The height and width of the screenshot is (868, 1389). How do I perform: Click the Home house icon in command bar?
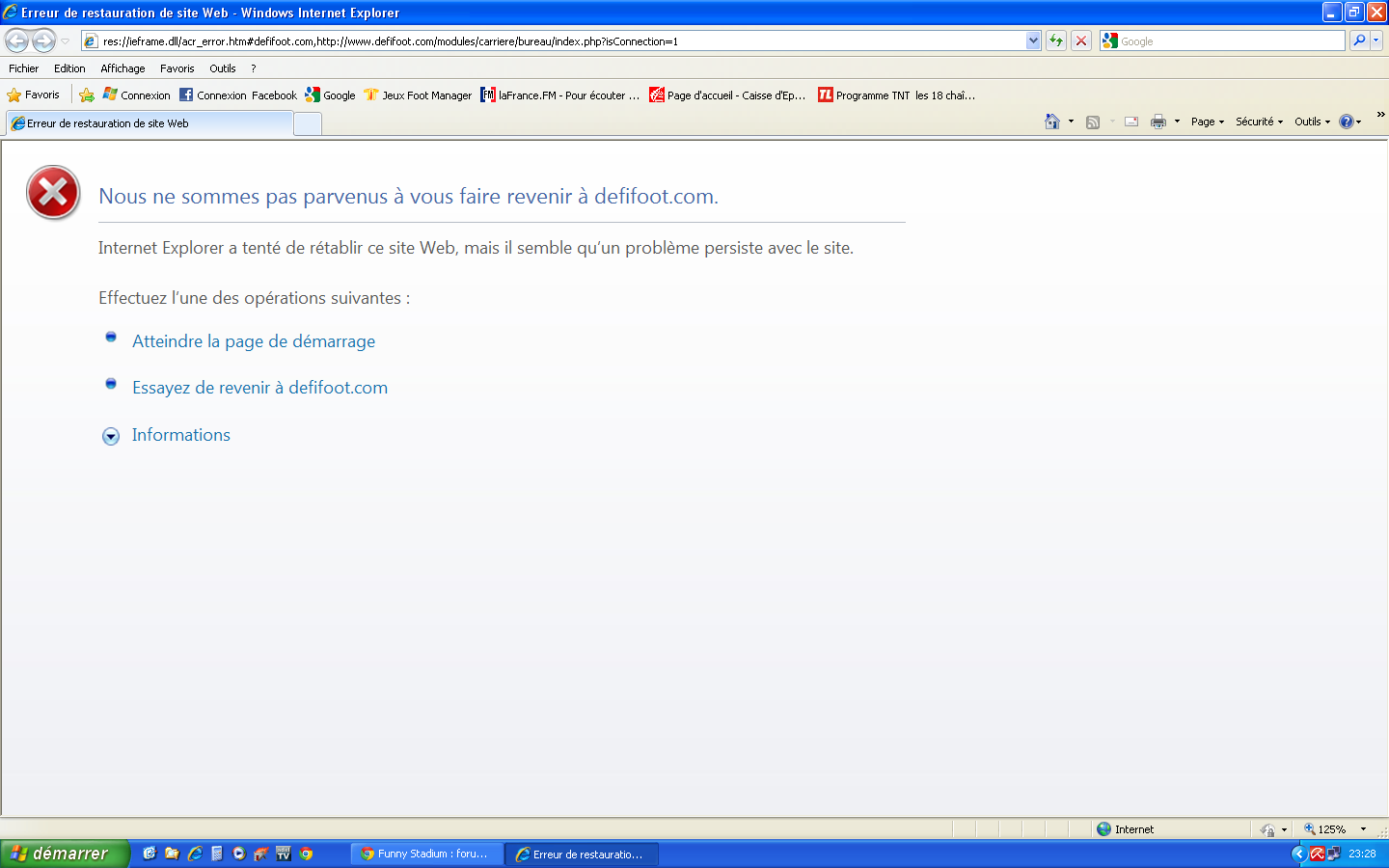(1052, 122)
